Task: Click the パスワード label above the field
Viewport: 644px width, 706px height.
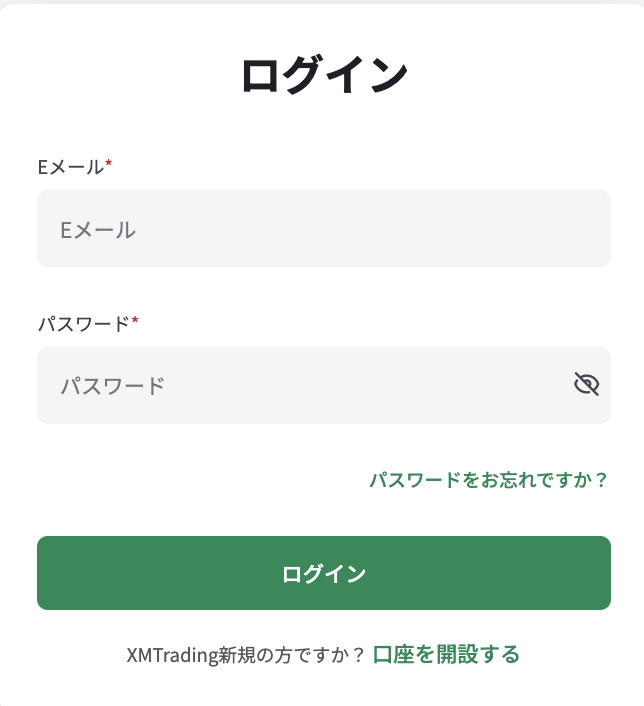Action: click(83, 324)
